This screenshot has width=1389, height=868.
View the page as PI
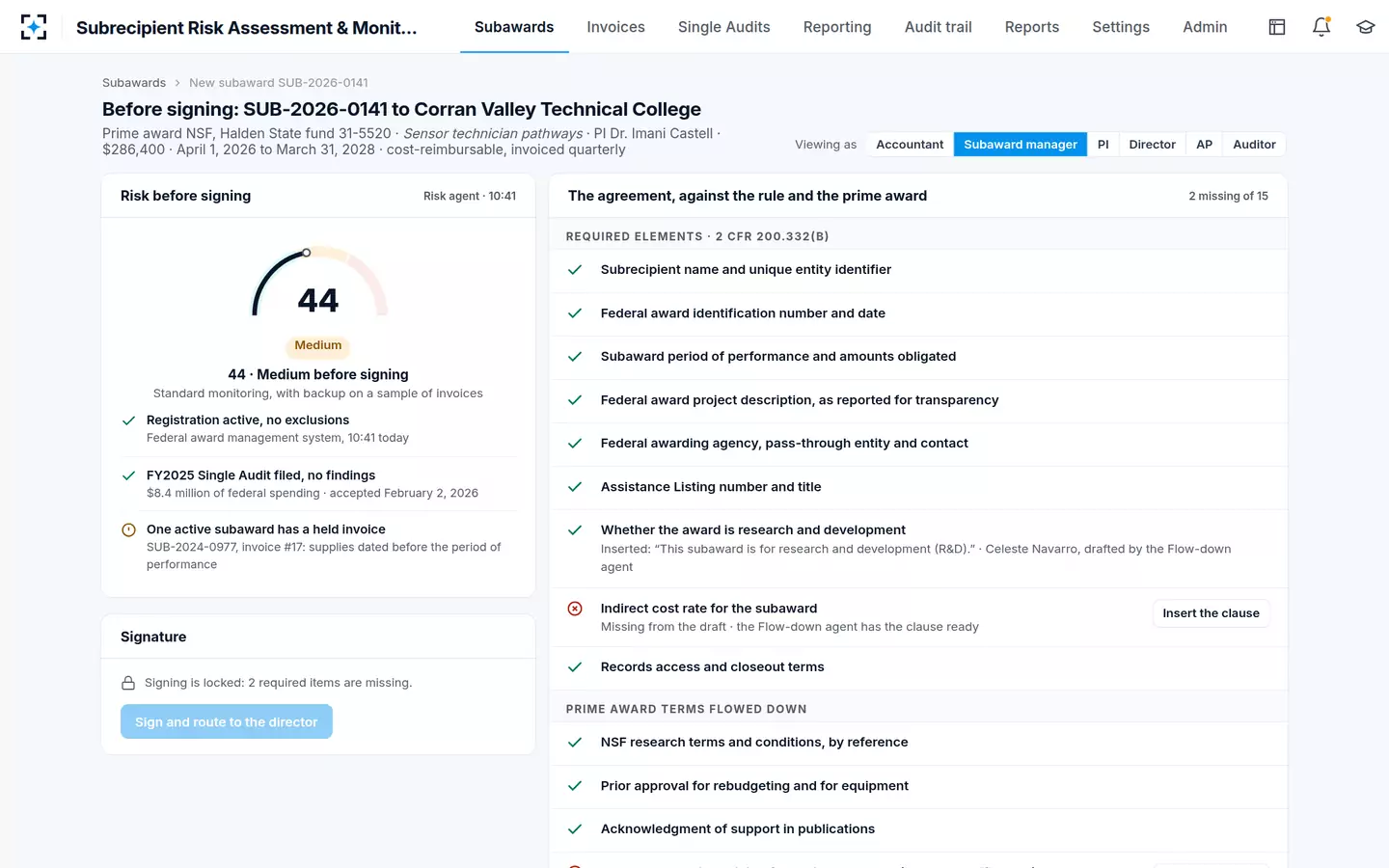click(1103, 145)
